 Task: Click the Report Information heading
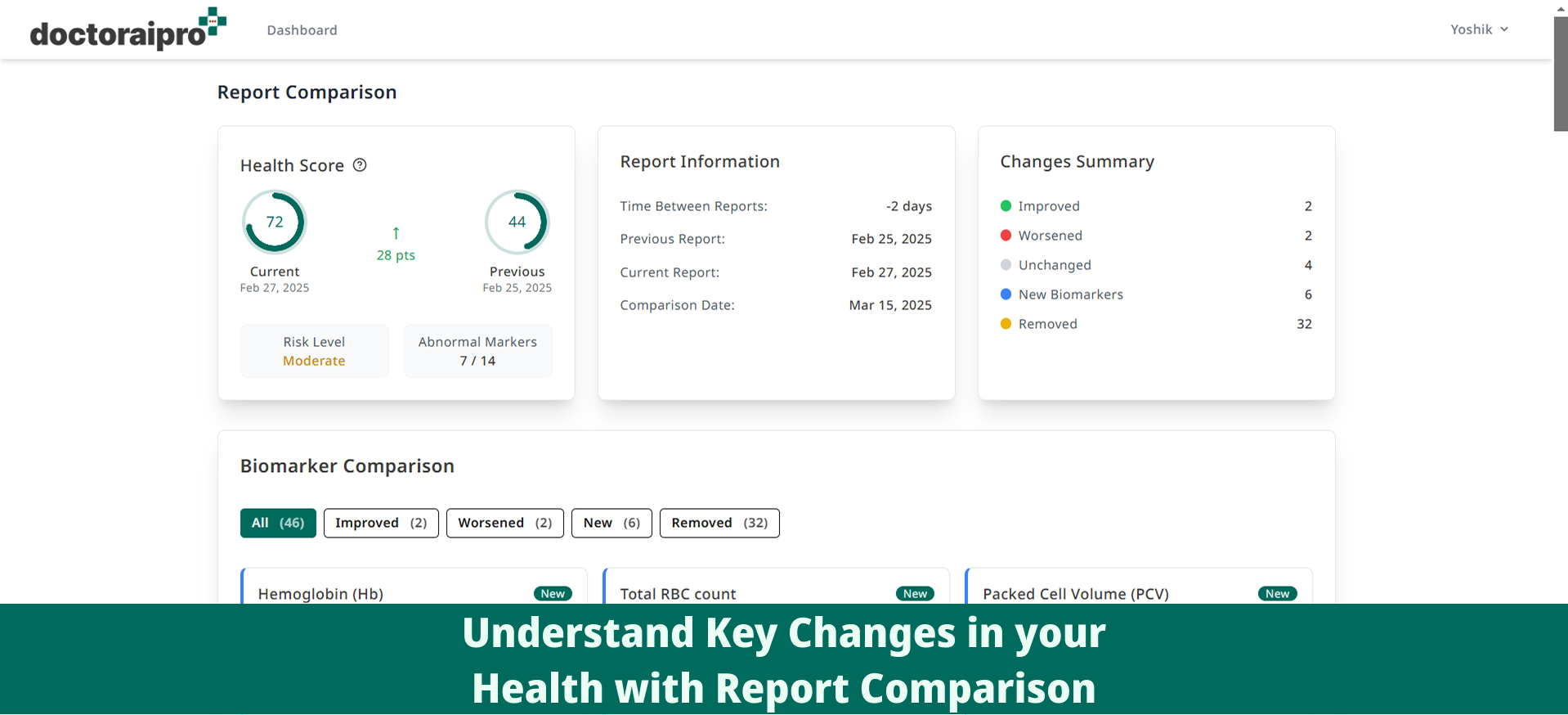(700, 162)
